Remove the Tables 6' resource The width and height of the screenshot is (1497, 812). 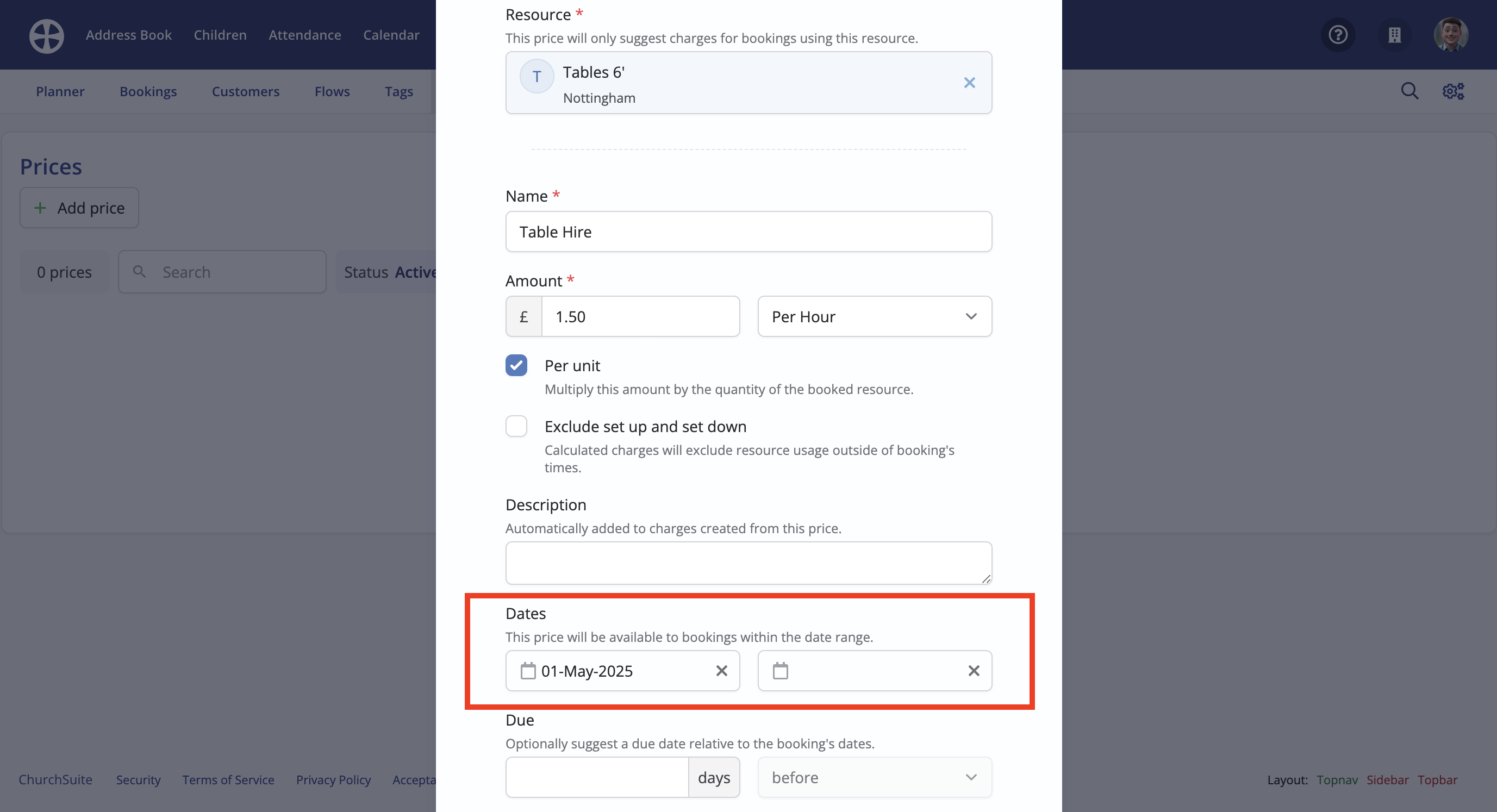[969, 83]
